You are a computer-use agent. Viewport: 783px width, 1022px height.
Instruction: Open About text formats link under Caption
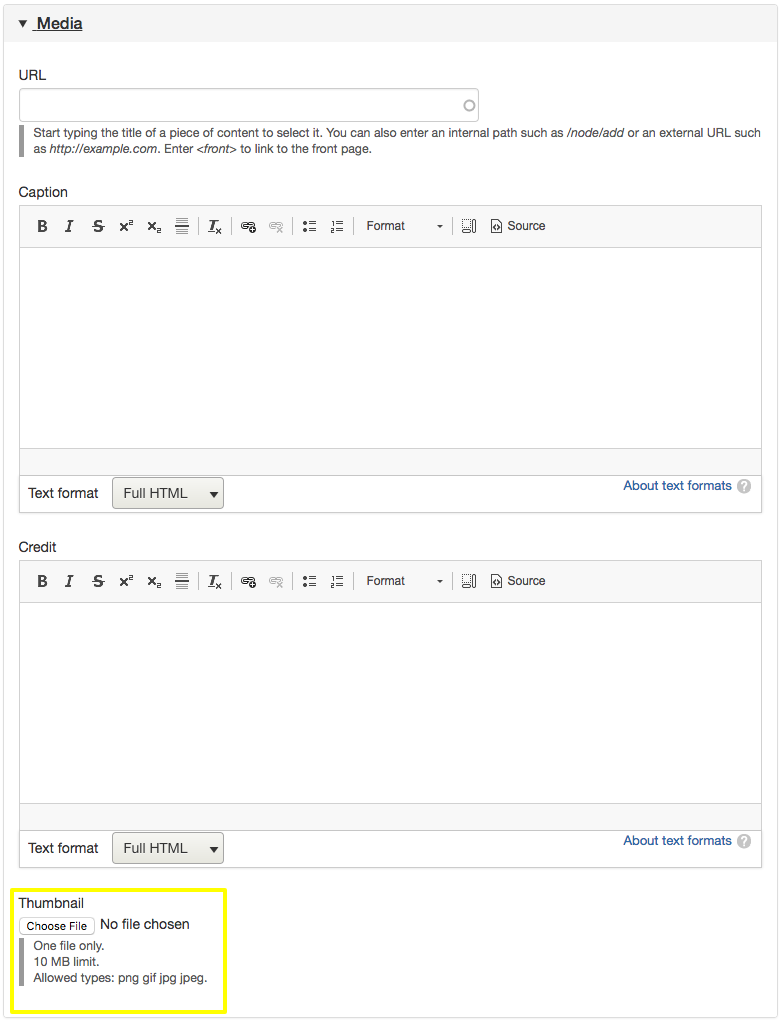click(x=677, y=486)
